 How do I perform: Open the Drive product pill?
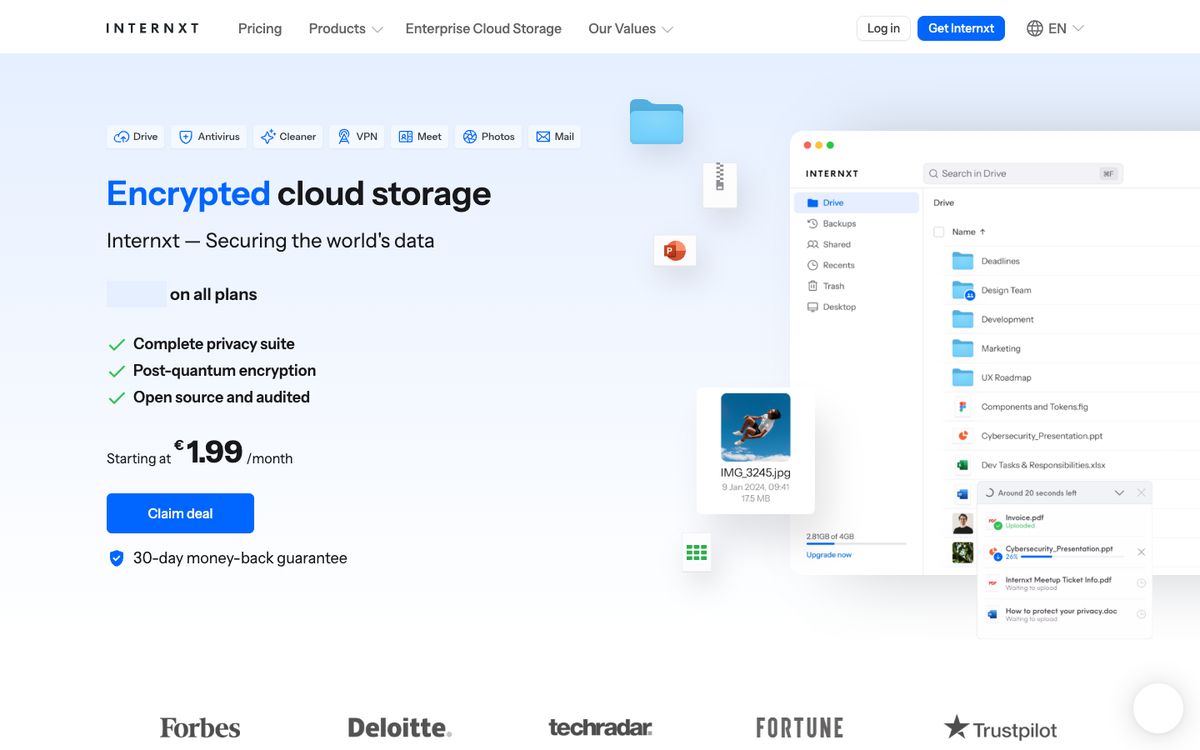click(136, 137)
